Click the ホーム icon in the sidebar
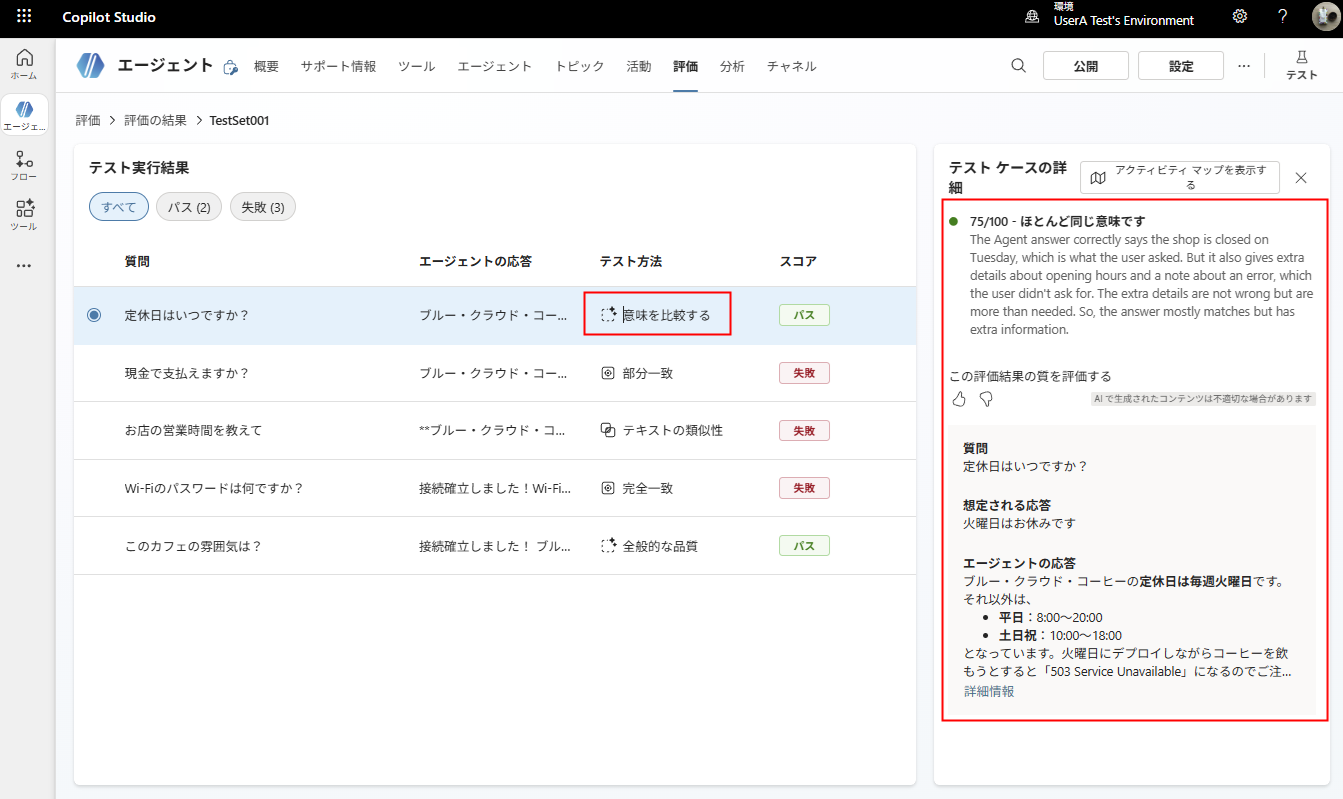The height and width of the screenshot is (799, 1343). click(24, 63)
